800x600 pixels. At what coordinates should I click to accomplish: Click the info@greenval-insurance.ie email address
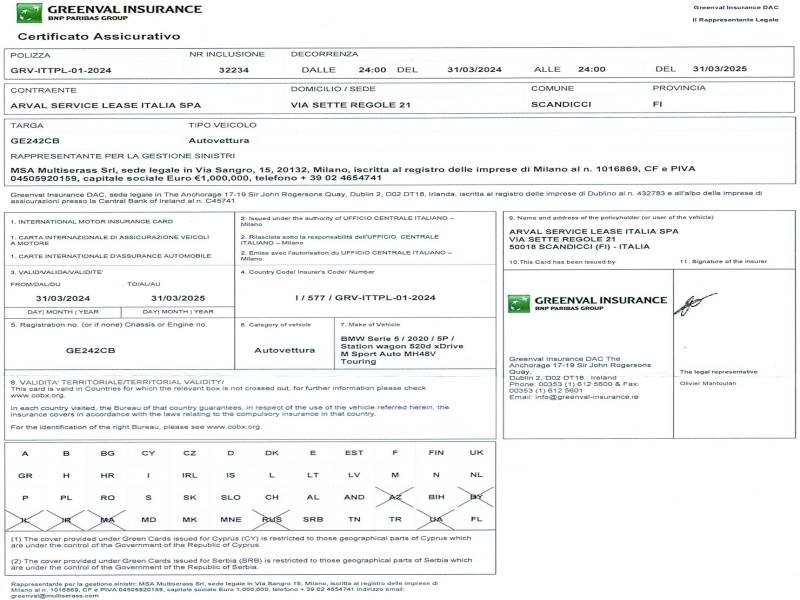tap(587, 397)
